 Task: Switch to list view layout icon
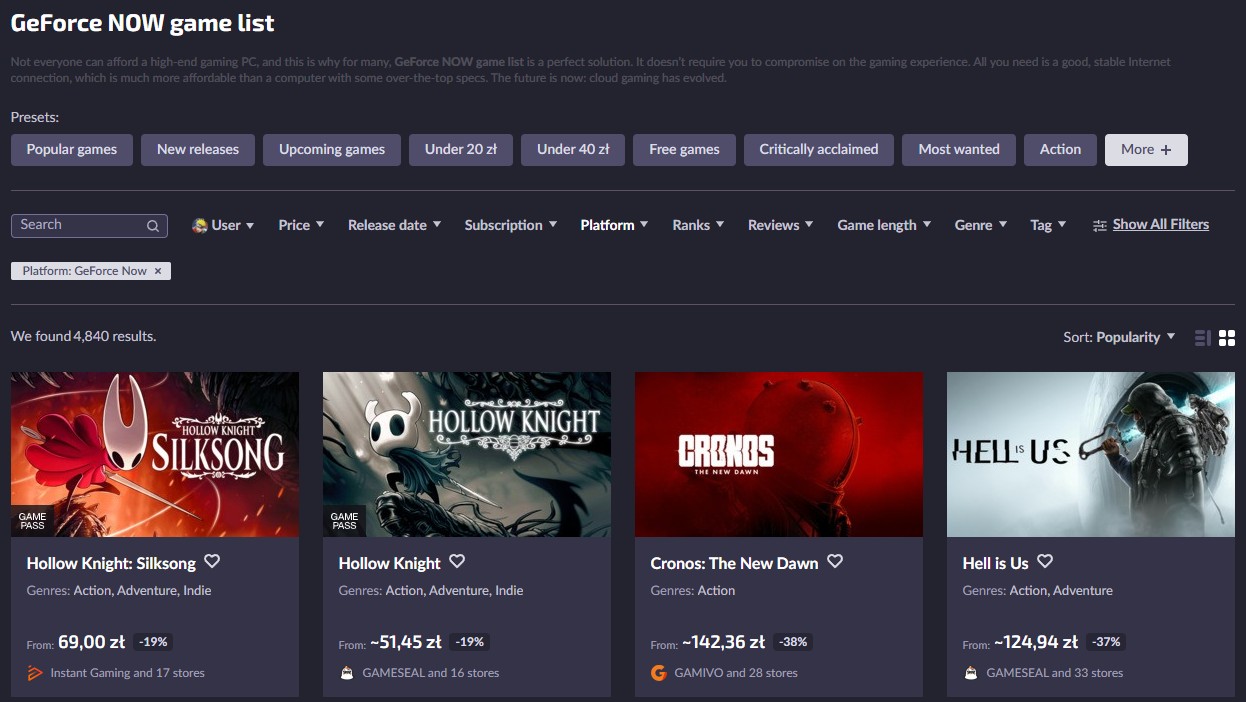(x=1203, y=338)
